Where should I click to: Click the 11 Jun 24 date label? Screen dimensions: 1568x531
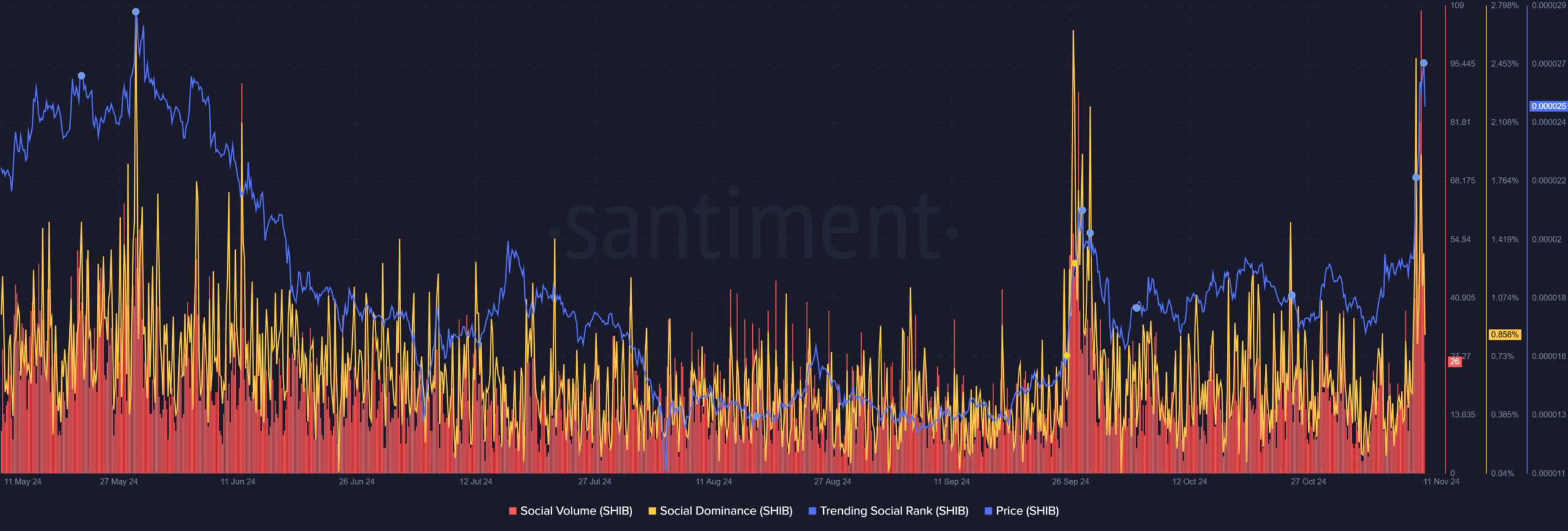[238, 481]
